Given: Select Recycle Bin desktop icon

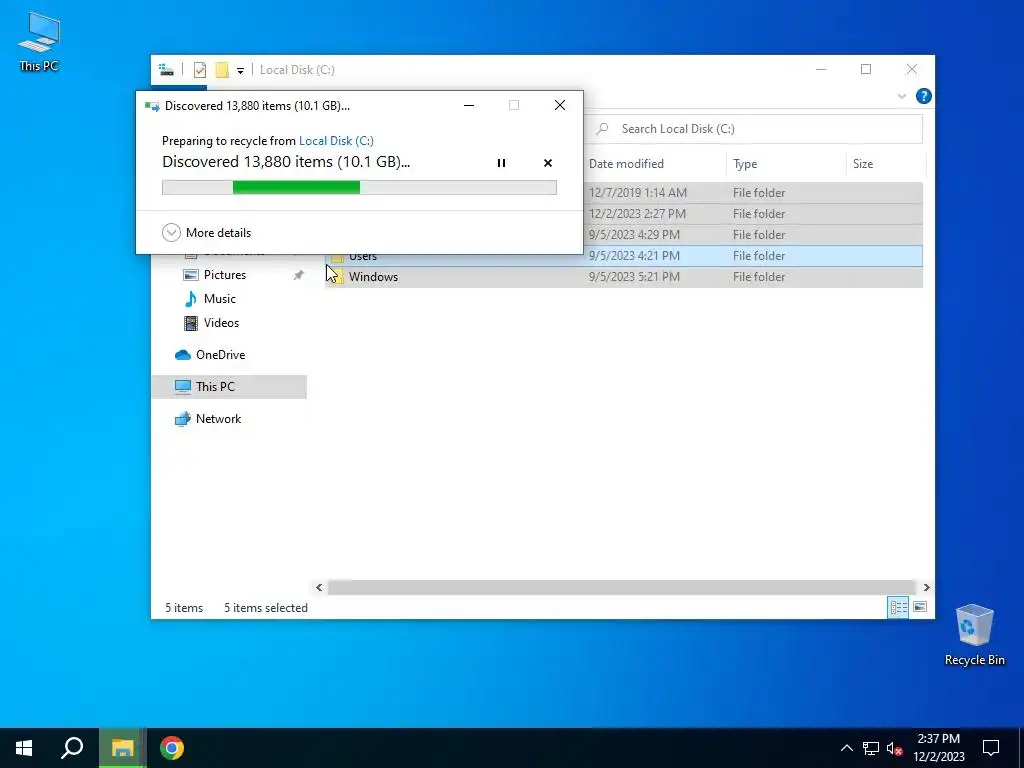Looking at the screenshot, I should (x=974, y=635).
